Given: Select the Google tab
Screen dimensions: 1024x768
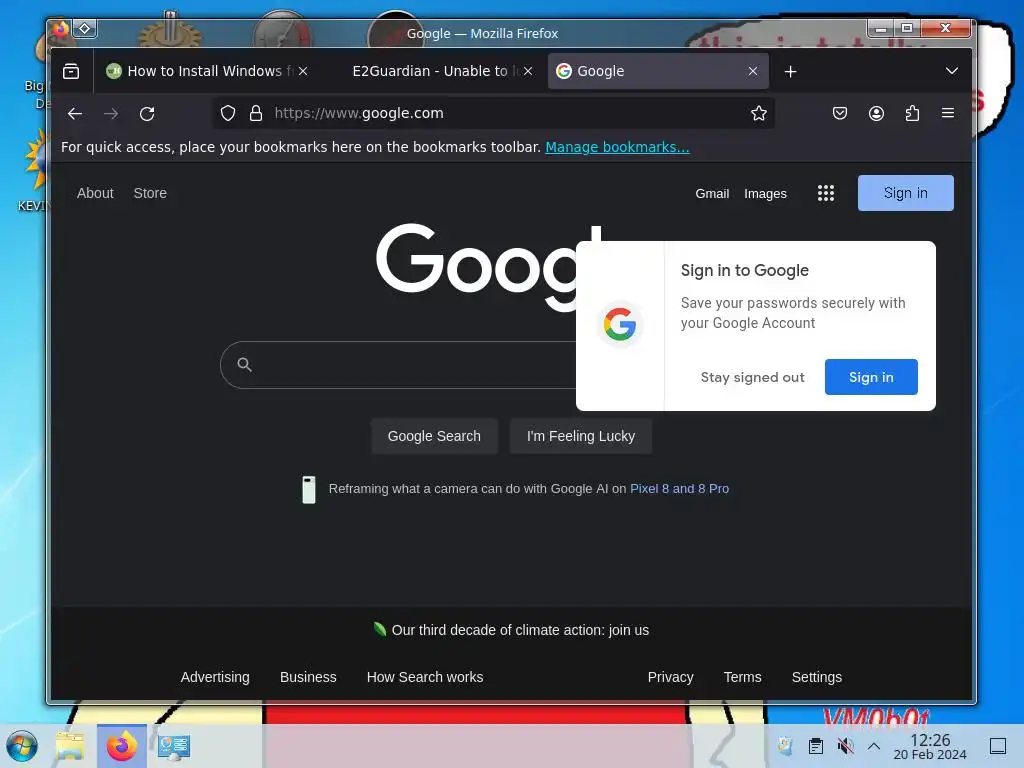Looking at the screenshot, I should 658,71.
